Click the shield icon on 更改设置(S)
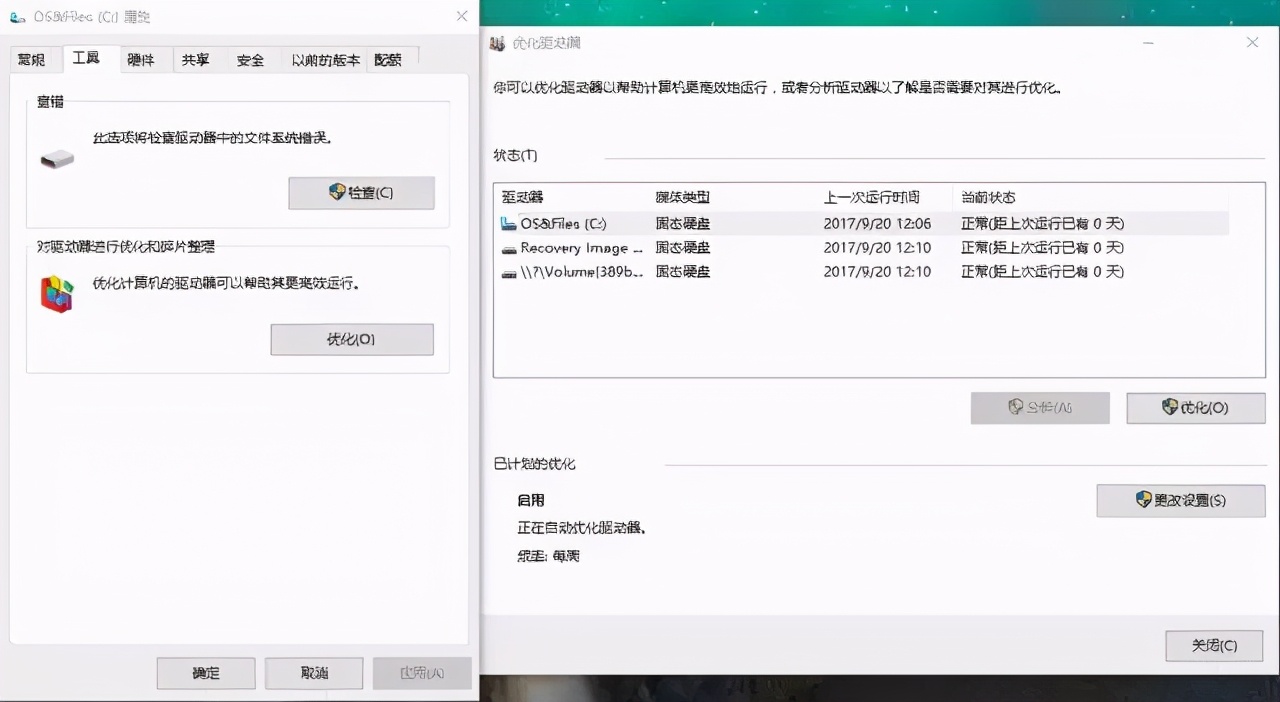This screenshot has height=702, width=1280. pyautogui.click(x=1144, y=500)
